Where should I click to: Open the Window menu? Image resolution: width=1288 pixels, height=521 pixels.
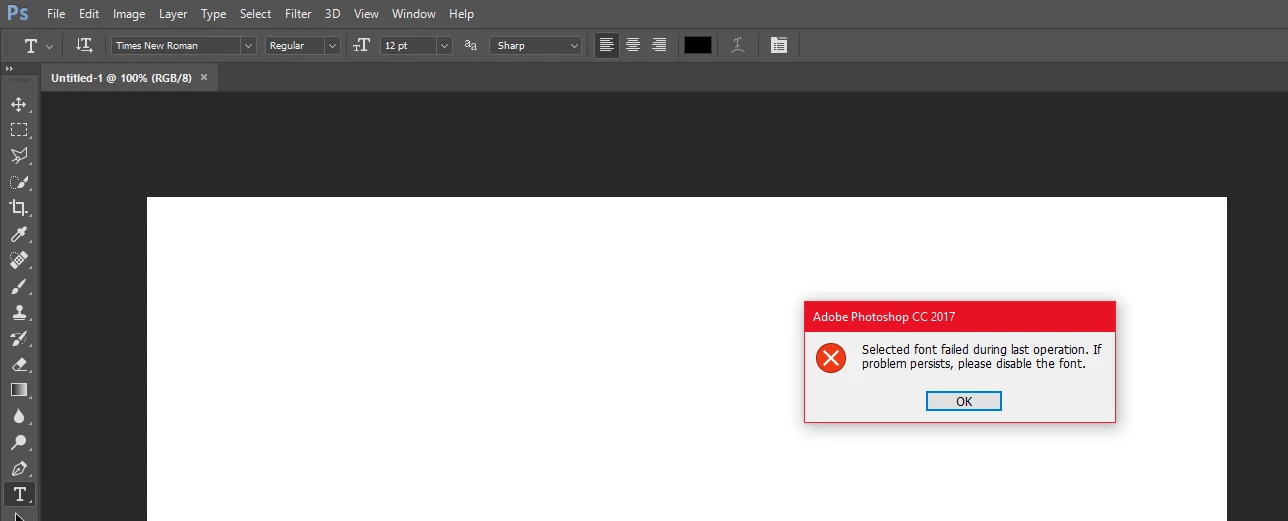pyautogui.click(x=414, y=14)
